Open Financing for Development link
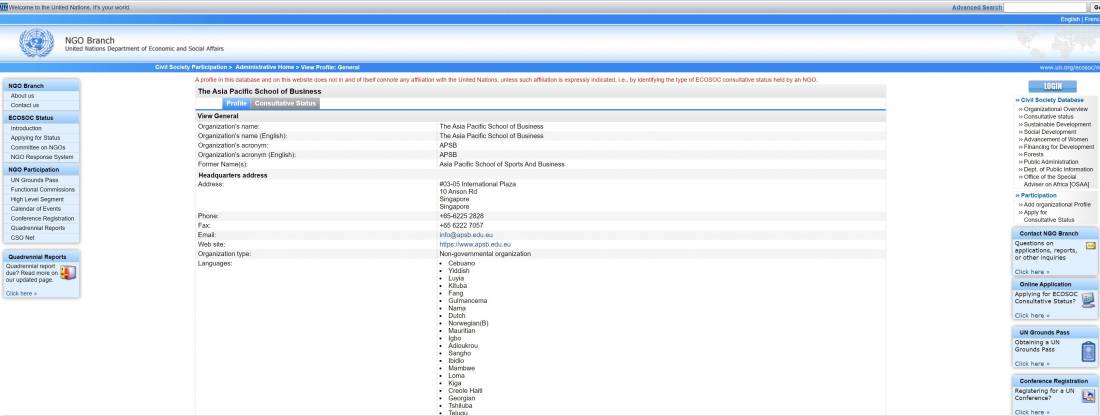Image resolution: width=1100 pixels, height=416 pixels. pos(1059,147)
